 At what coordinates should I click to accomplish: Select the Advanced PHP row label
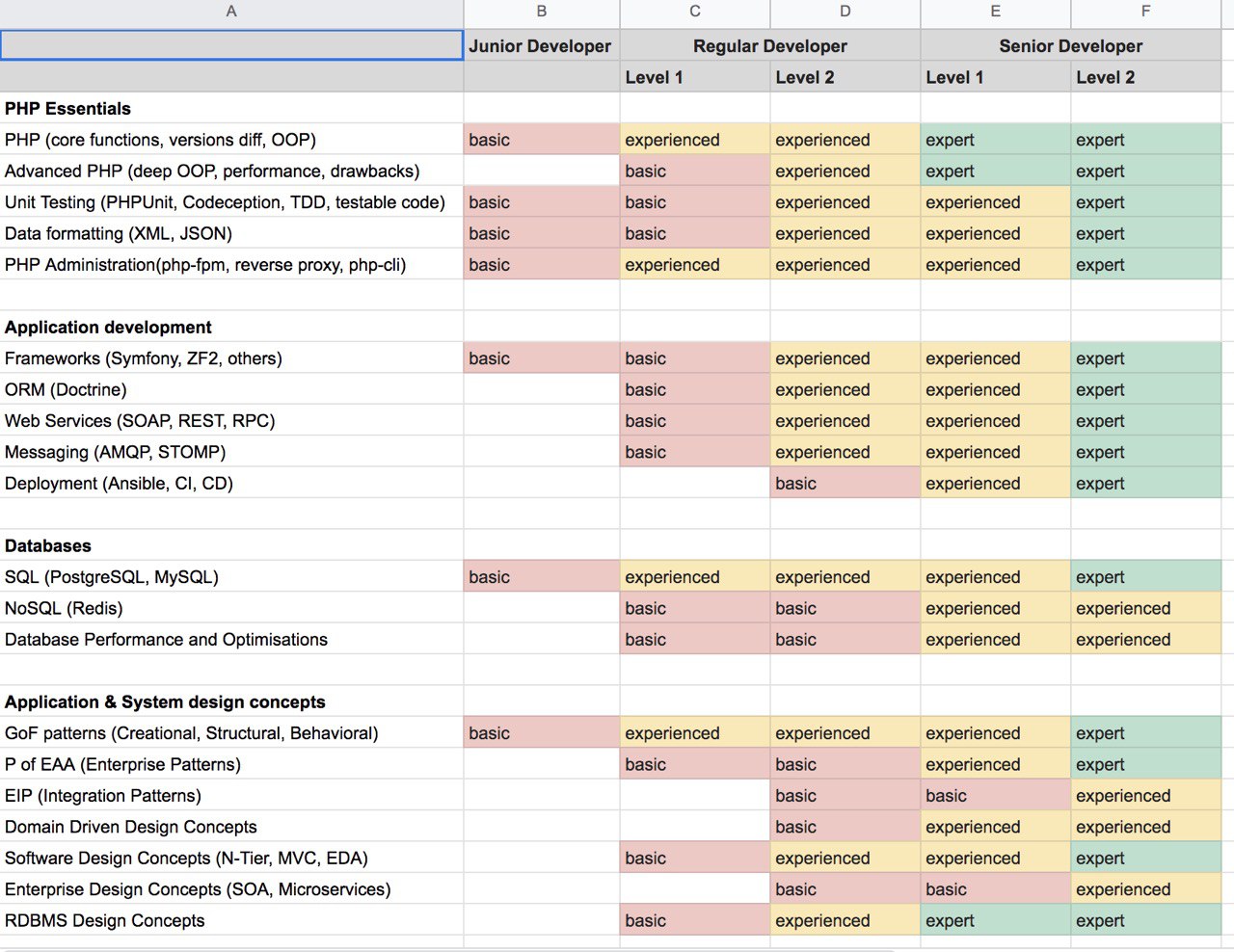(x=231, y=171)
